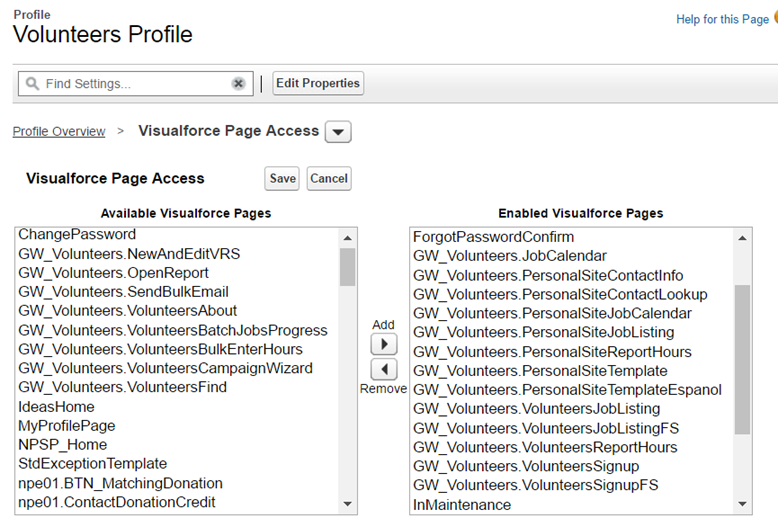Click the Add right-arrow button
778x527 pixels.
coord(384,344)
